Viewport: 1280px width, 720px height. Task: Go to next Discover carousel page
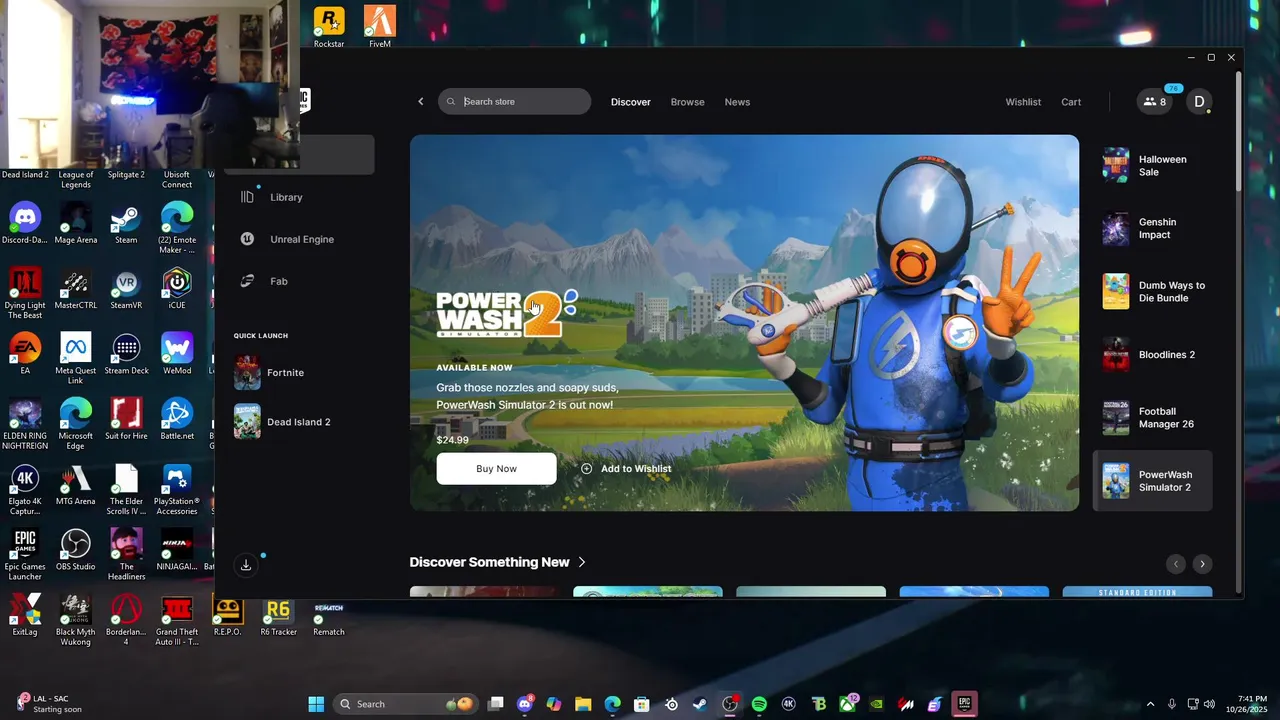pos(1202,564)
